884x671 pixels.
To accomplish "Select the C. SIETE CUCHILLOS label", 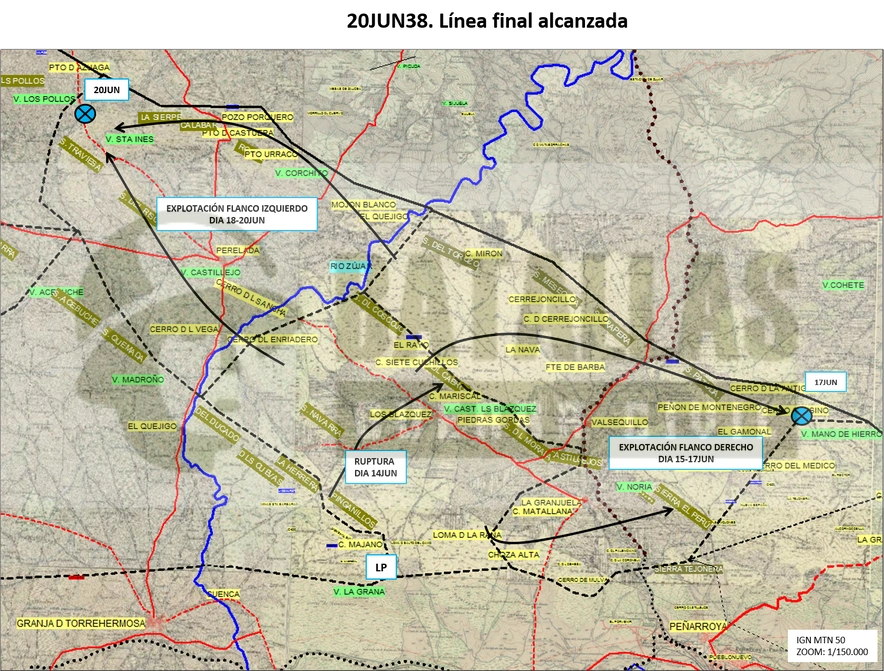I will coord(417,362).
